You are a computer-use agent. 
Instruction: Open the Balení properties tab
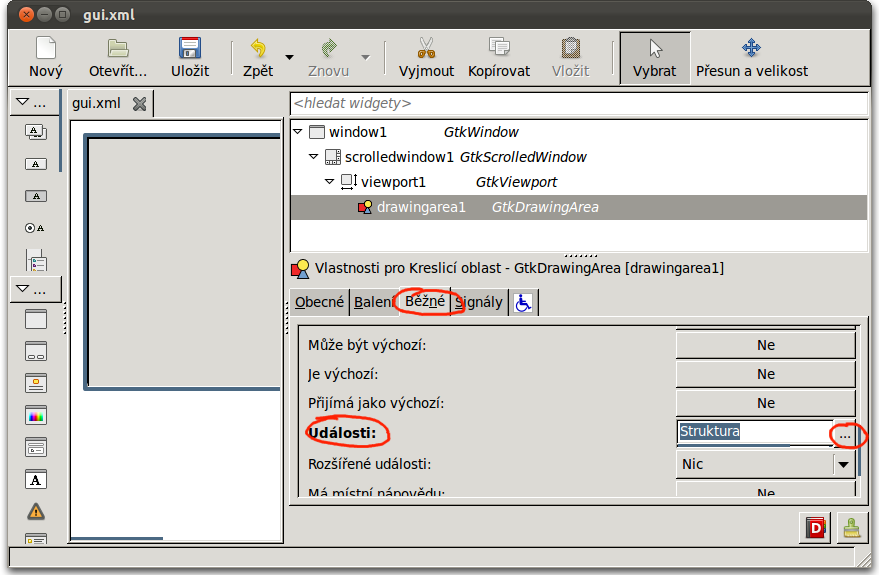[x=373, y=302]
